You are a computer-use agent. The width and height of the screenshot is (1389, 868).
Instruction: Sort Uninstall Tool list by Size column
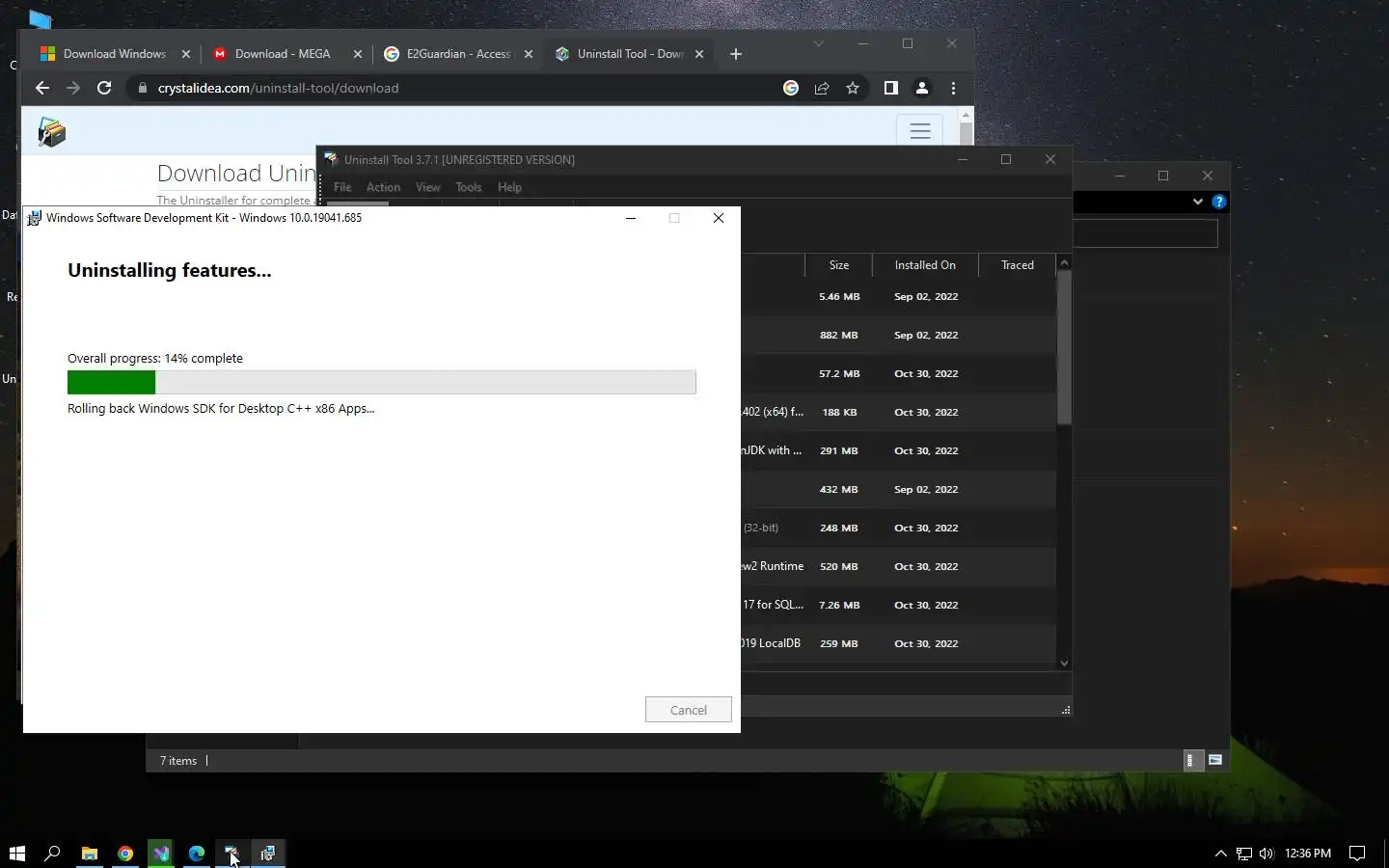(x=839, y=265)
